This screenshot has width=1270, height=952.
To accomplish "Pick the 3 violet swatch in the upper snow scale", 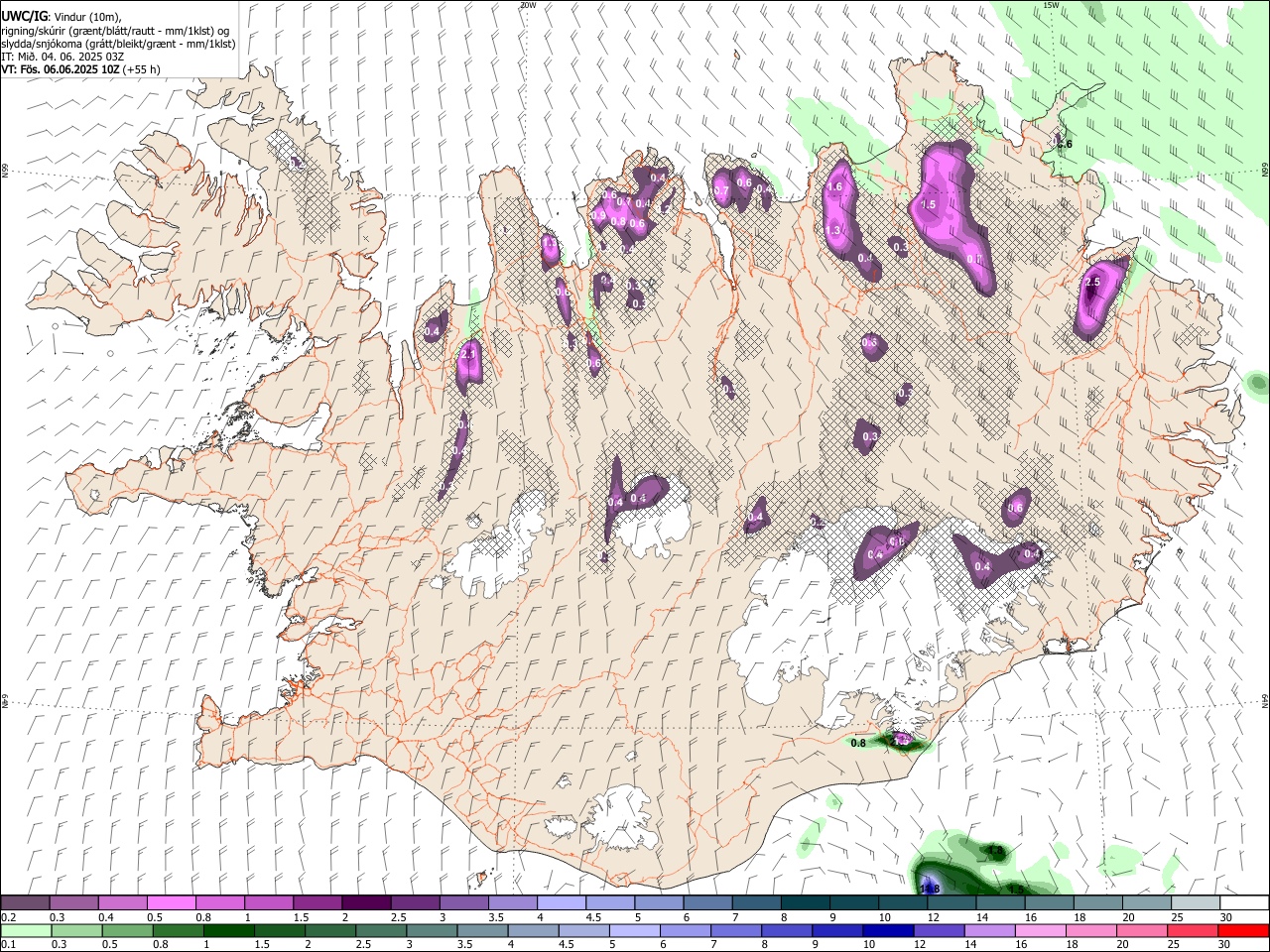I will pos(462,903).
